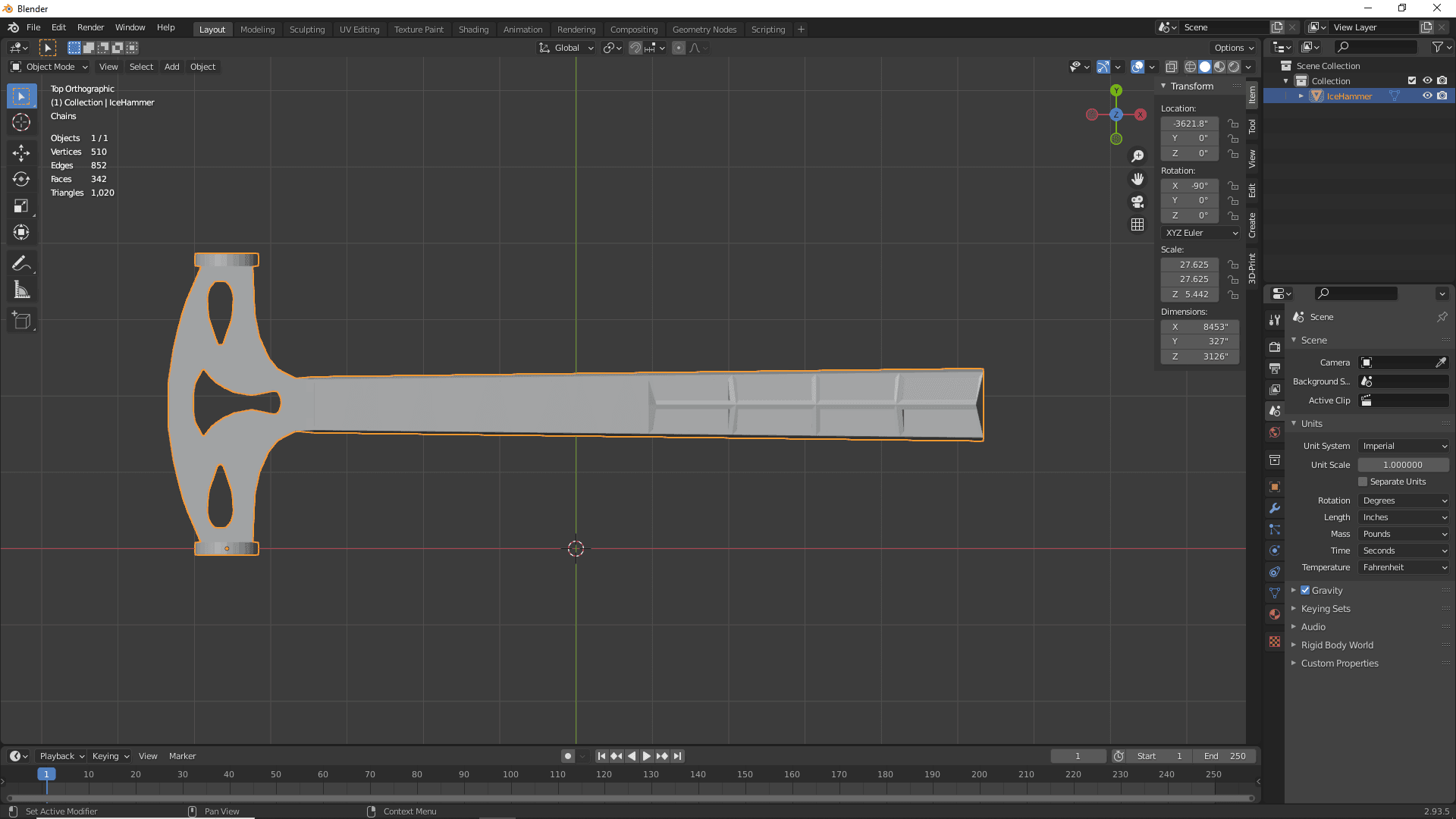Screen dimensions: 1456x819
Task: Switch to the Modeling workspace tab
Action: 257,30
